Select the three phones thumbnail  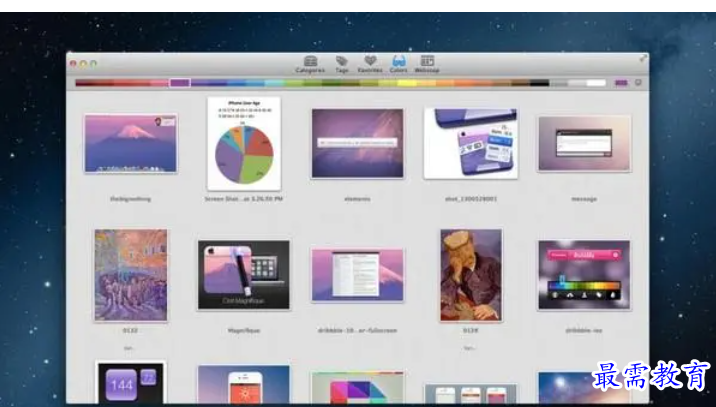pyautogui.click(x=471, y=394)
